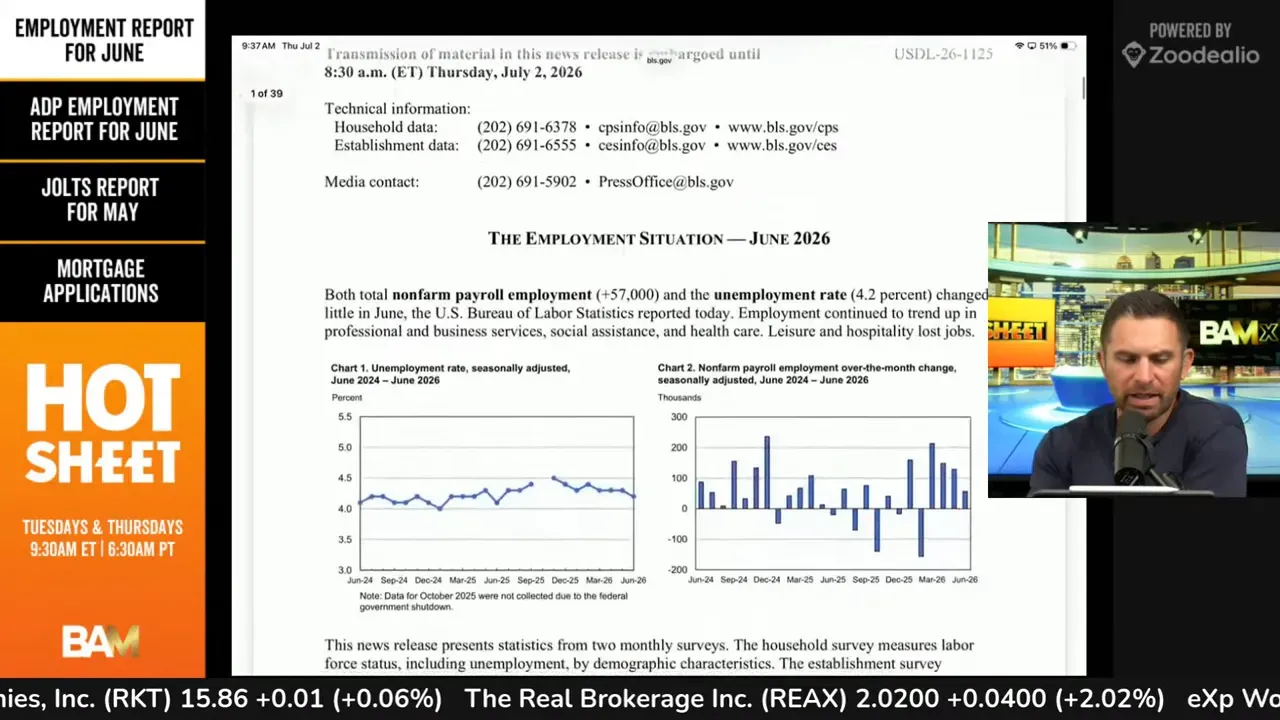This screenshot has height=720, width=1280.
Task: Click the BAM logo in sidebar
Action: pyautogui.click(x=101, y=641)
